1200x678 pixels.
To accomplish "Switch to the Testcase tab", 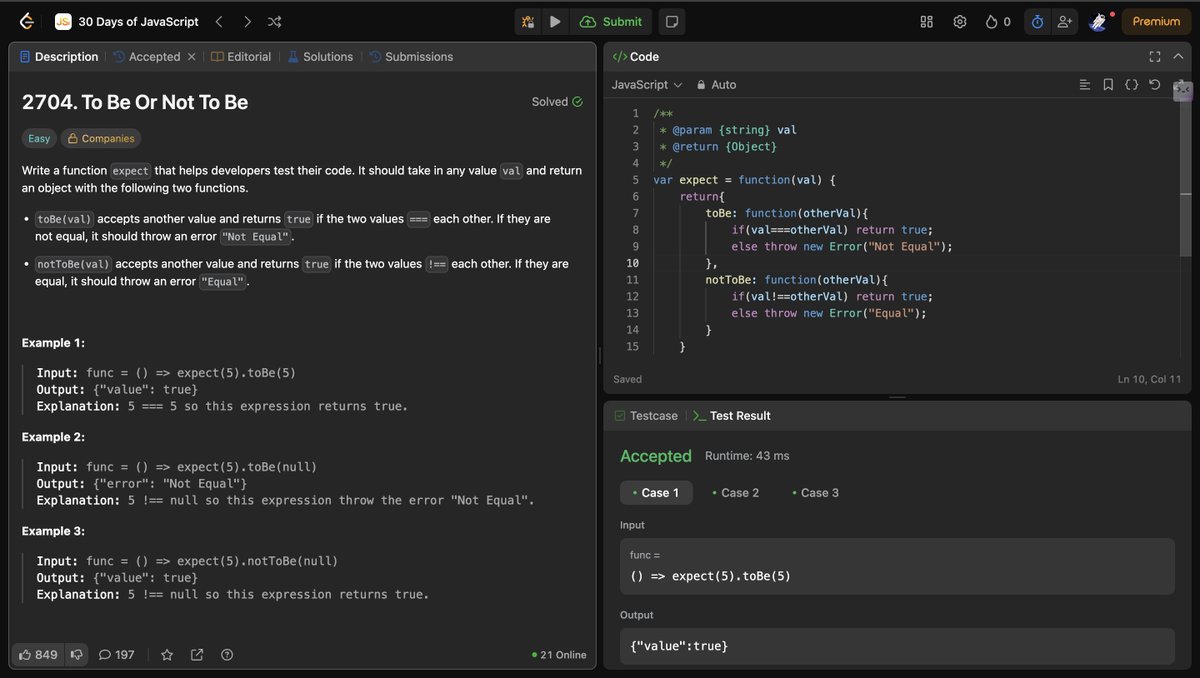I will (x=646, y=416).
